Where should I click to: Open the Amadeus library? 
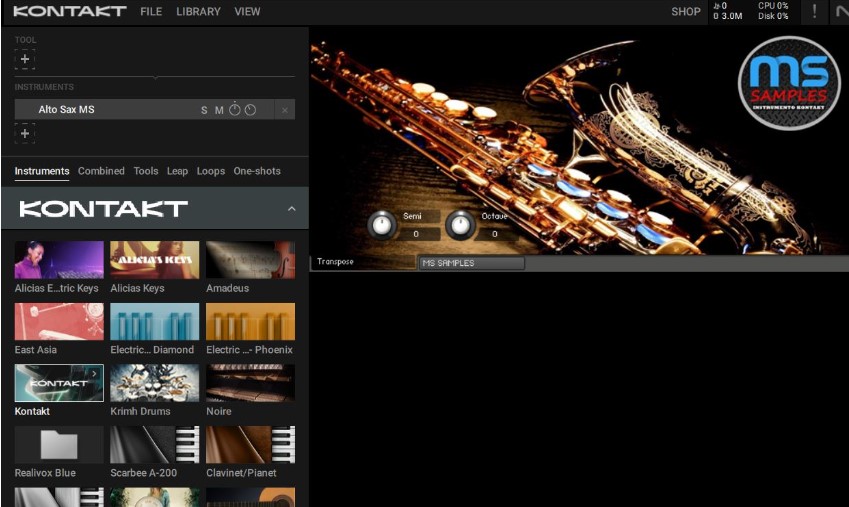click(250, 260)
